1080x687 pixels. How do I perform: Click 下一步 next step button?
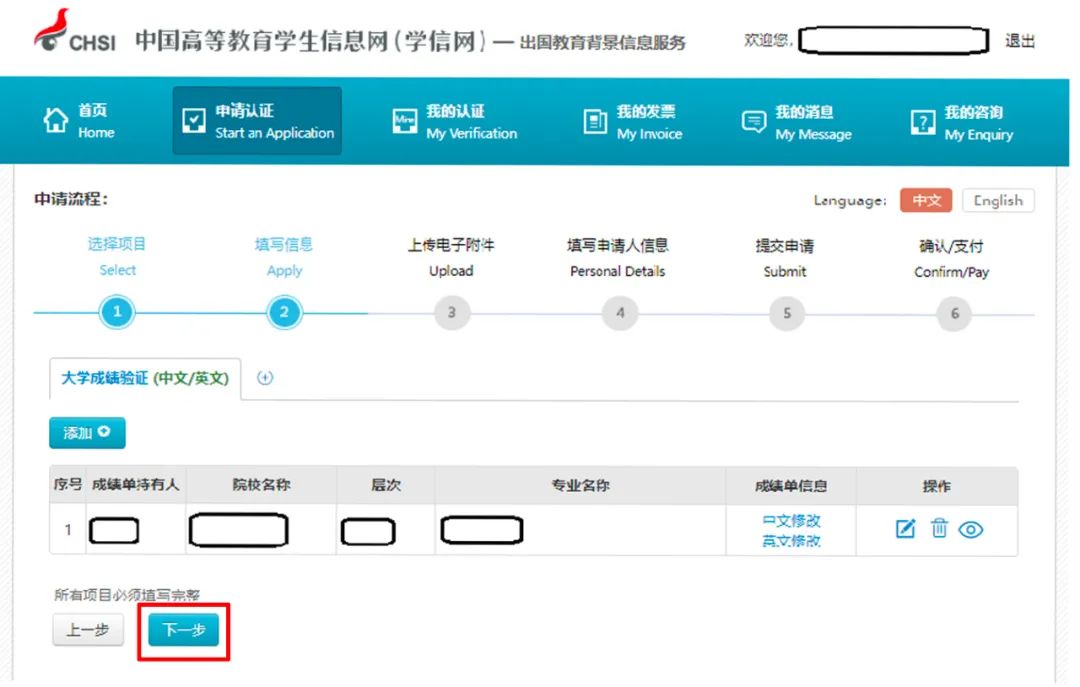coord(184,630)
